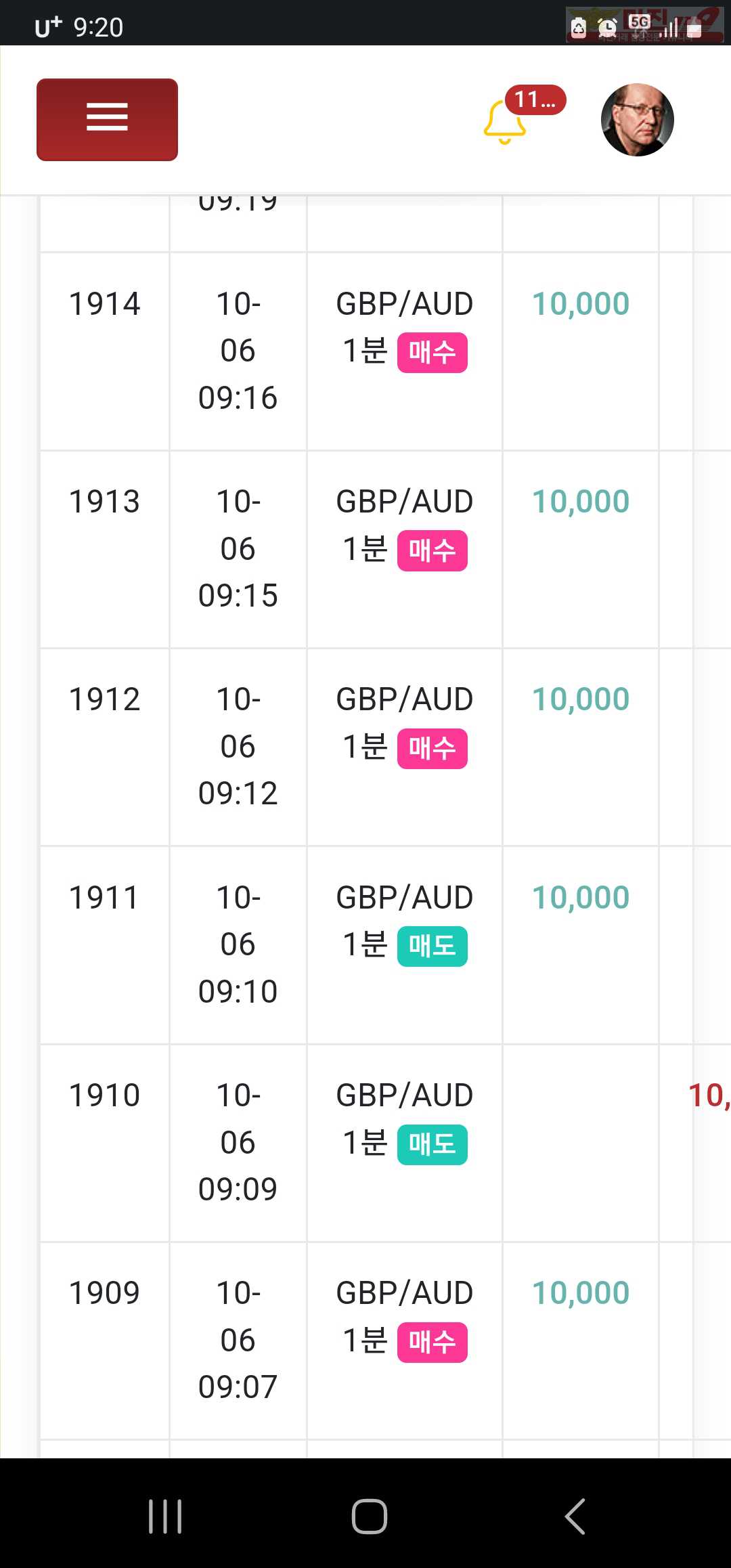731x1568 pixels.
Task: Tap the 매도 badge in row 1910
Action: (433, 1145)
